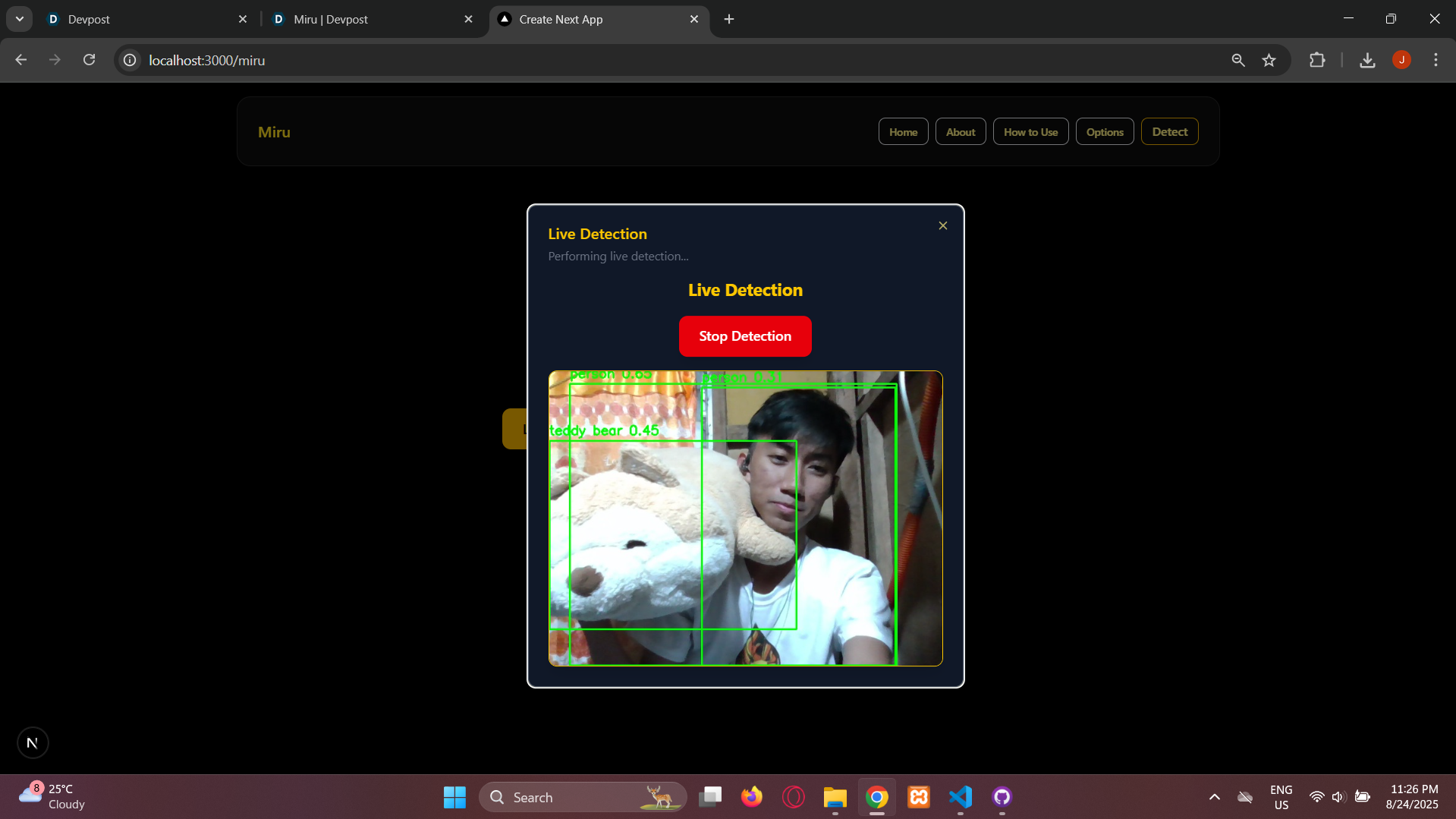Switch to Chrome on taskbar
The width and height of the screenshot is (1456, 819).
pos(877,797)
